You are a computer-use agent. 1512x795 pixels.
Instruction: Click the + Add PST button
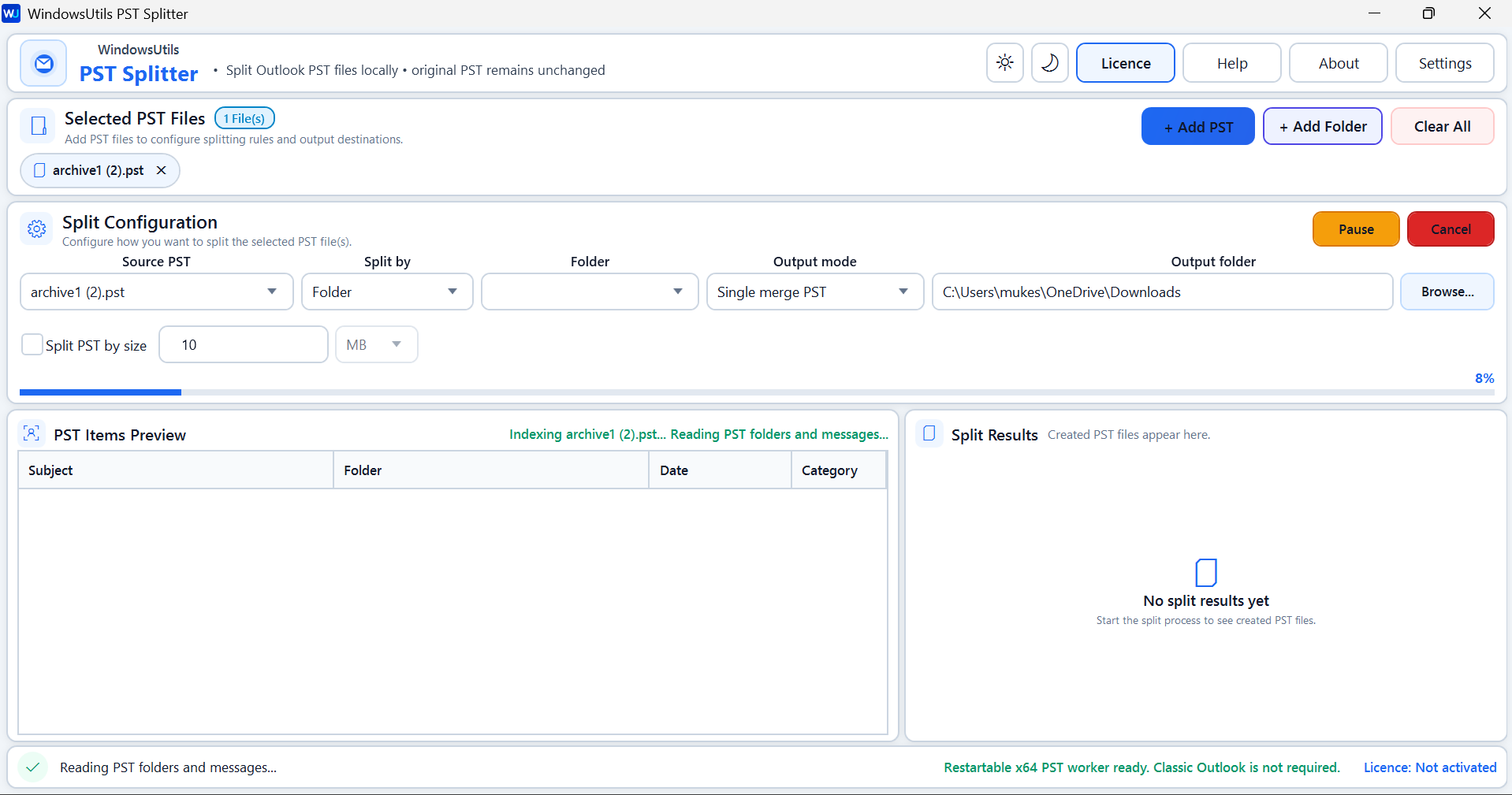click(1198, 126)
